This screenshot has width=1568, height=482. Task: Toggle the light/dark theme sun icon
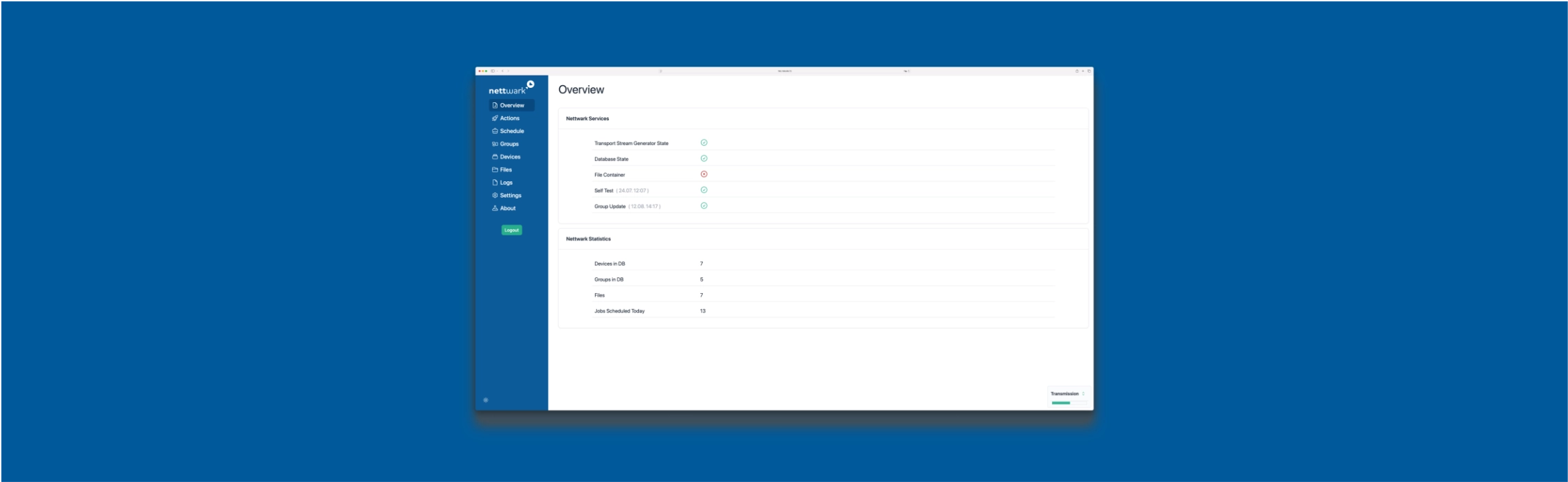tap(486, 400)
